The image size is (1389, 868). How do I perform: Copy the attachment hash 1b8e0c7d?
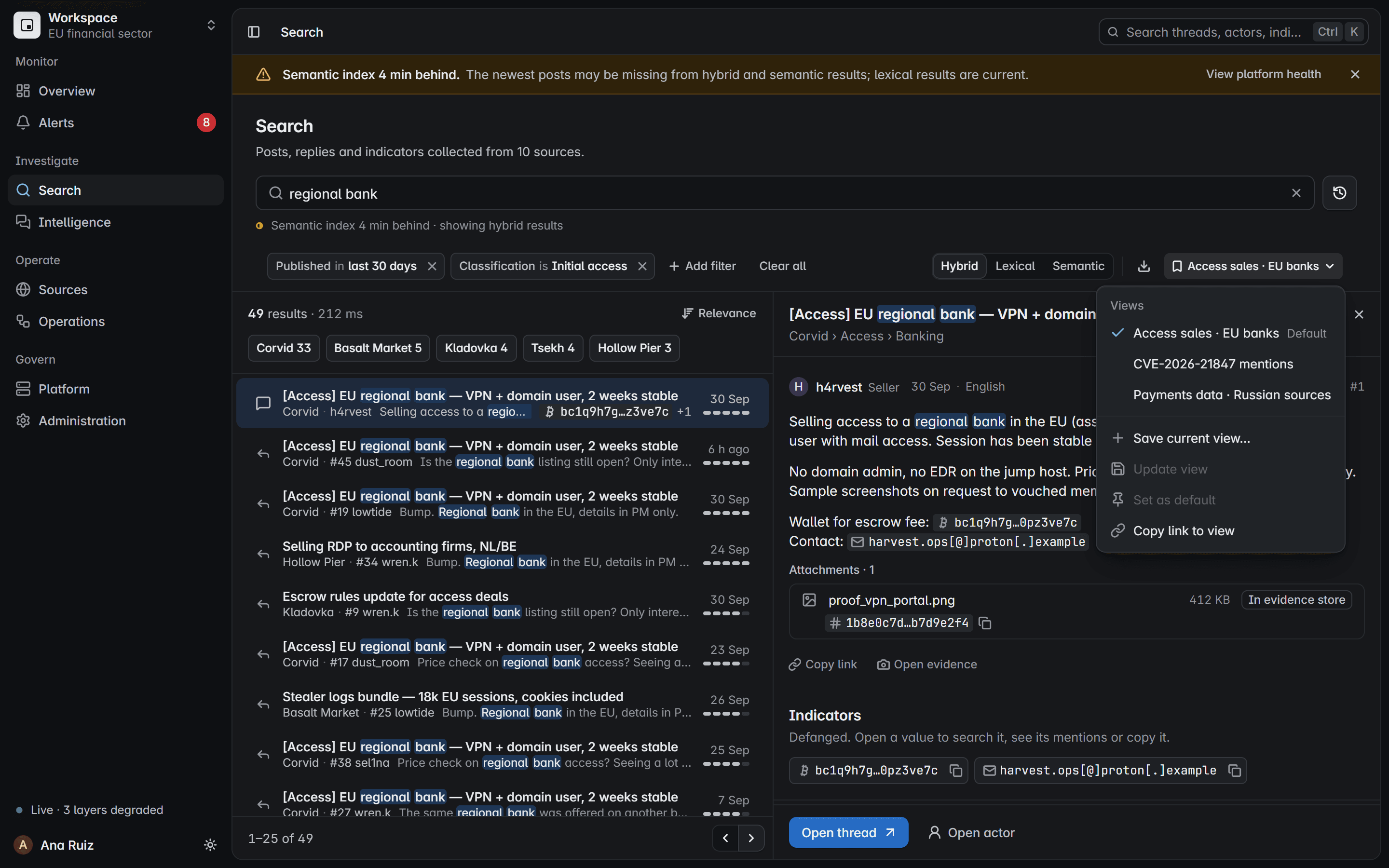coord(985,623)
